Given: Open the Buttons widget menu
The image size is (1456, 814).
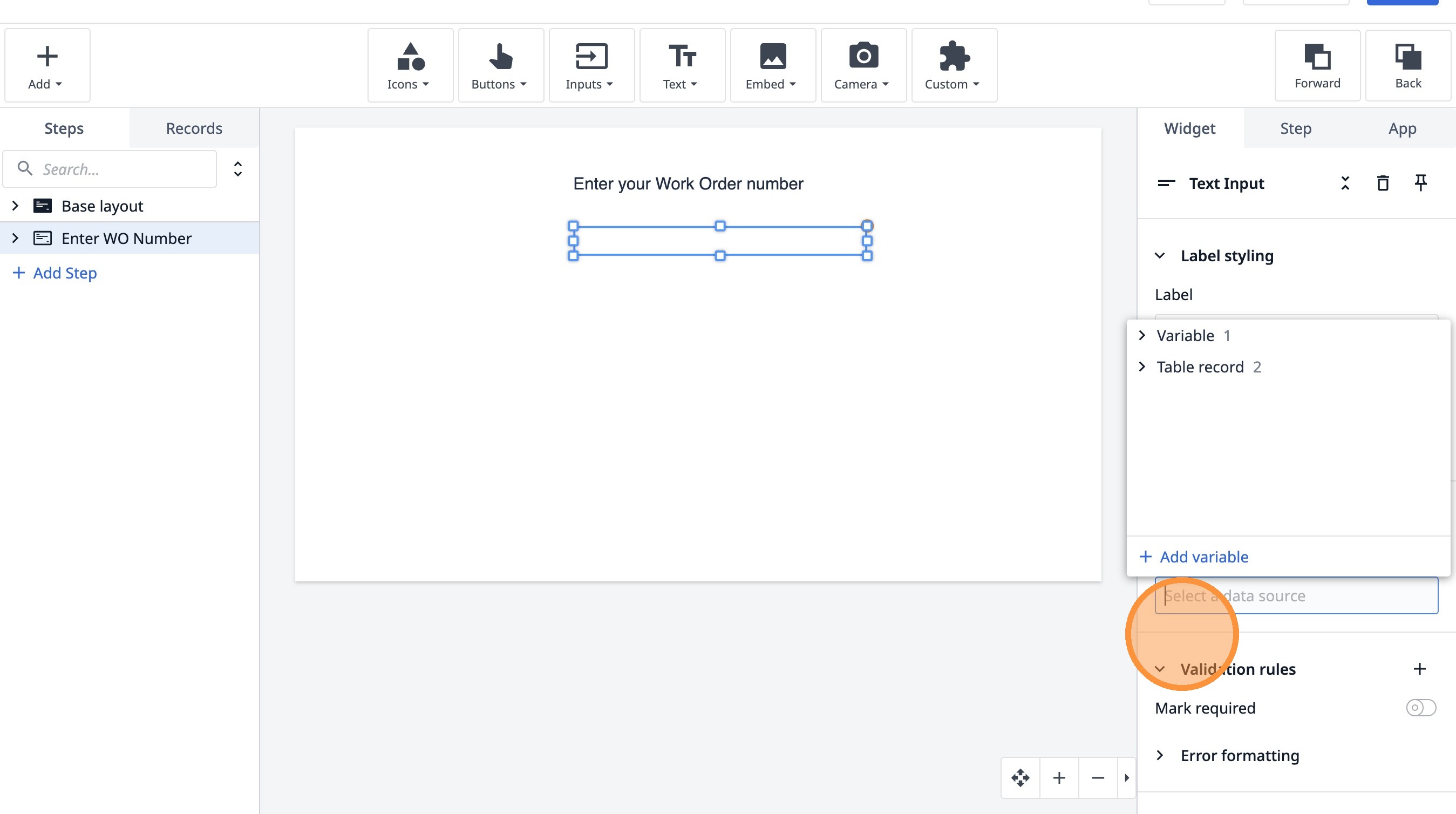Looking at the screenshot, I should pos(500,65).
